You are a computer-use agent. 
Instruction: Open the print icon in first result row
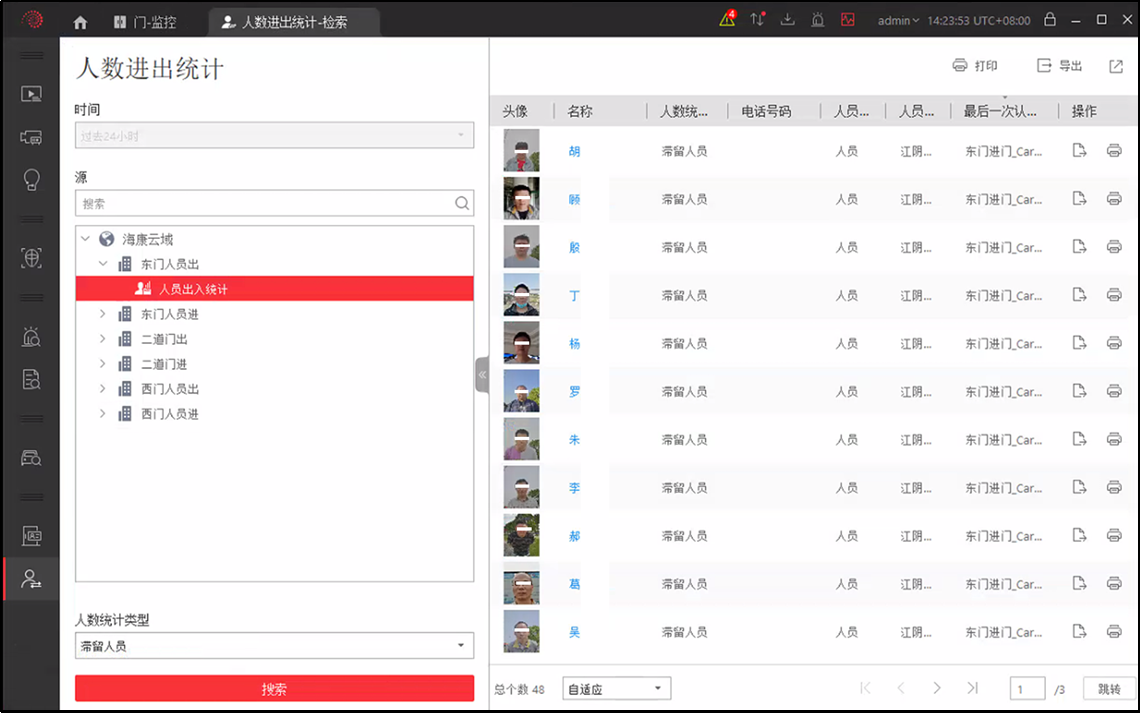tap(1112, 151)
